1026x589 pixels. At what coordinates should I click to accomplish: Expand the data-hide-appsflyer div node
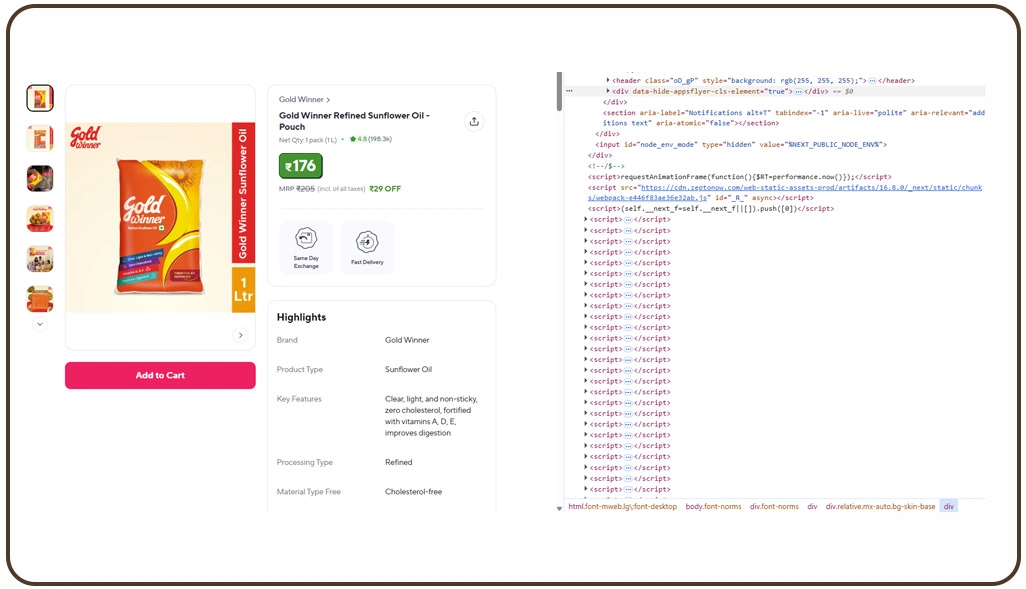pyautogui.click(x=608, y=91)
